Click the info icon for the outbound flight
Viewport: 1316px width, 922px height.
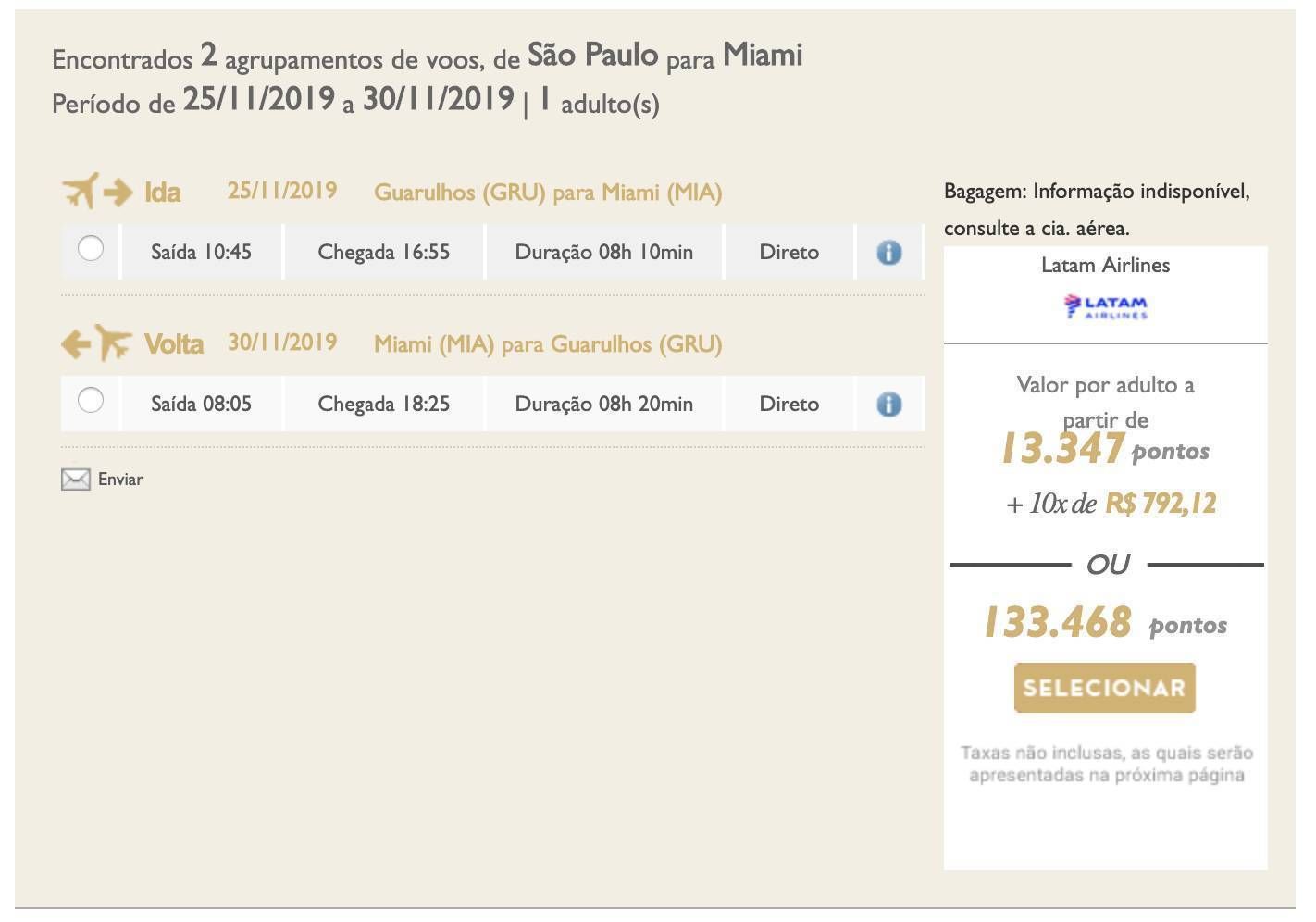tap(888, 252)
